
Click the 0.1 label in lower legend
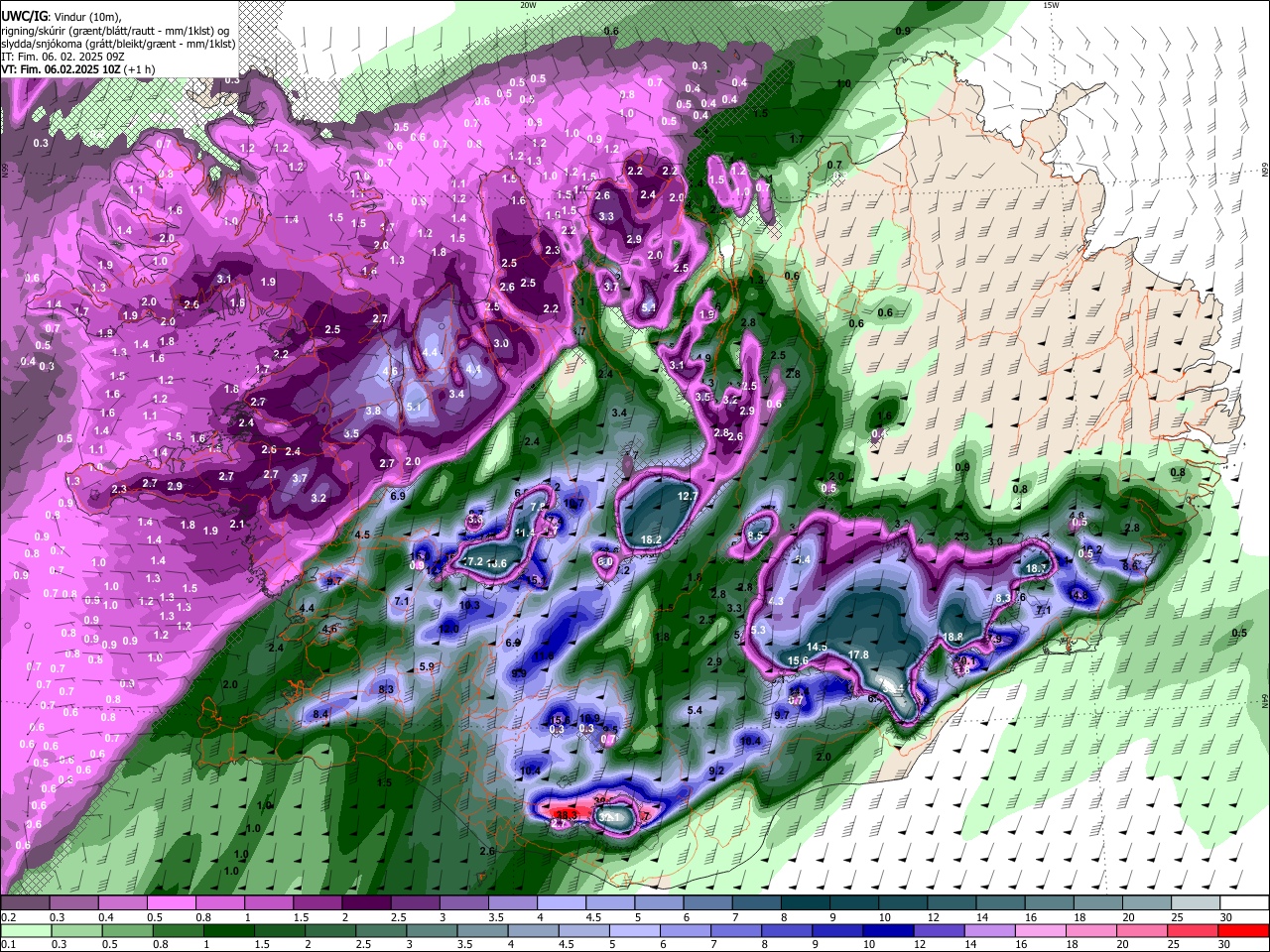(x=7, y=944)
